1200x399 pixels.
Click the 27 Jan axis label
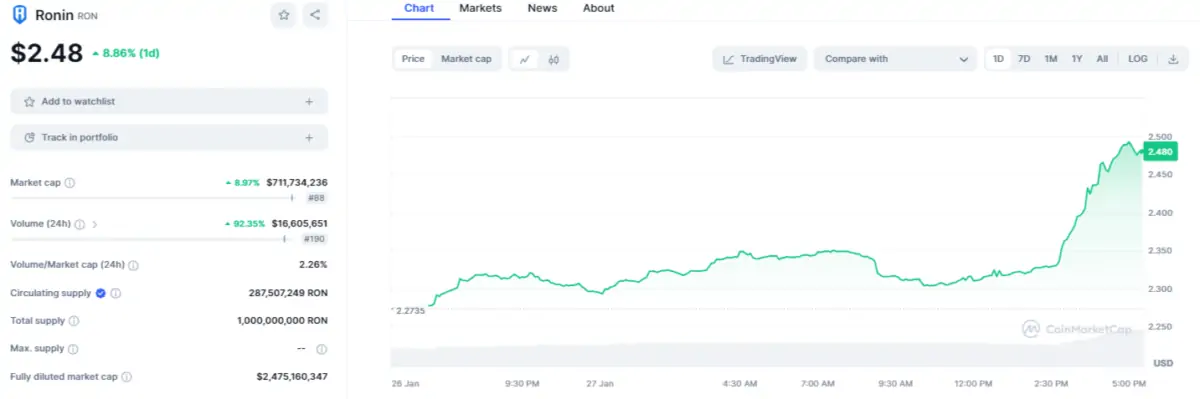tap(599, 384)
